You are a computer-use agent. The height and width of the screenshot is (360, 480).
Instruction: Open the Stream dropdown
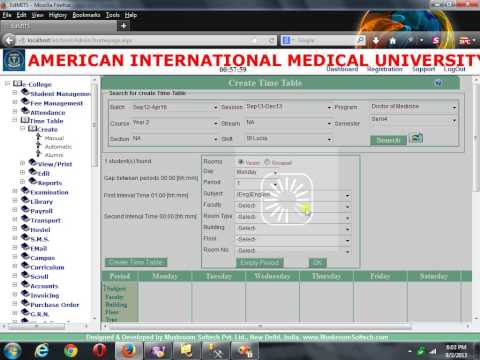(x=289, y=123)
